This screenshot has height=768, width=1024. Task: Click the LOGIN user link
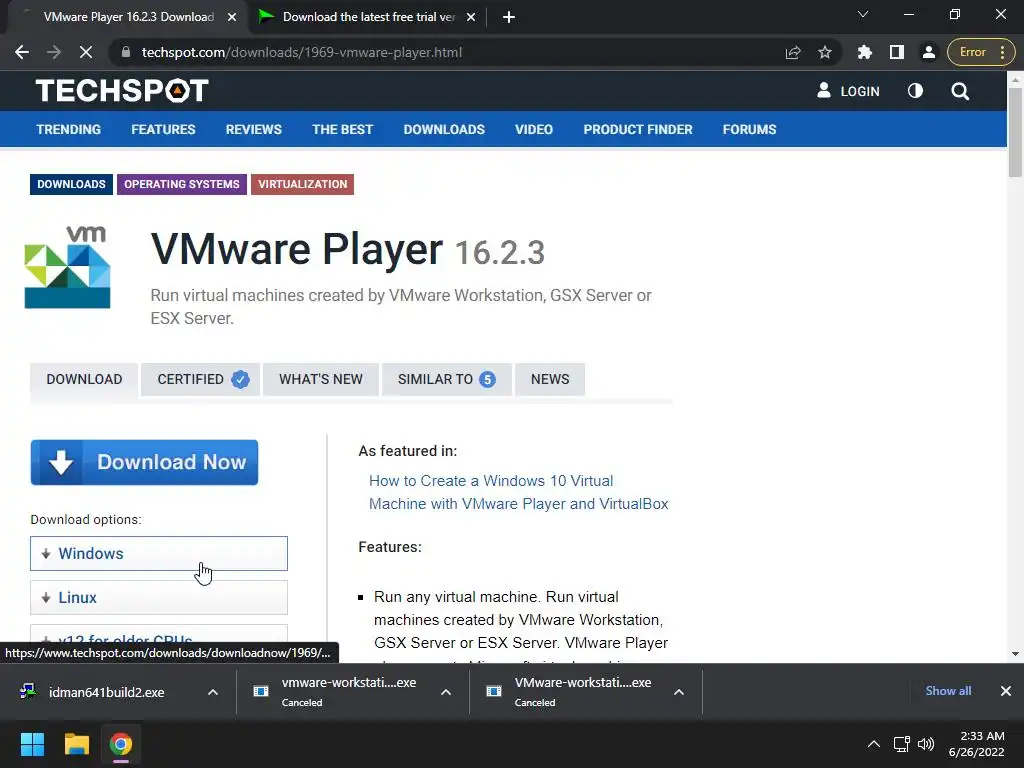click(848, 91)
